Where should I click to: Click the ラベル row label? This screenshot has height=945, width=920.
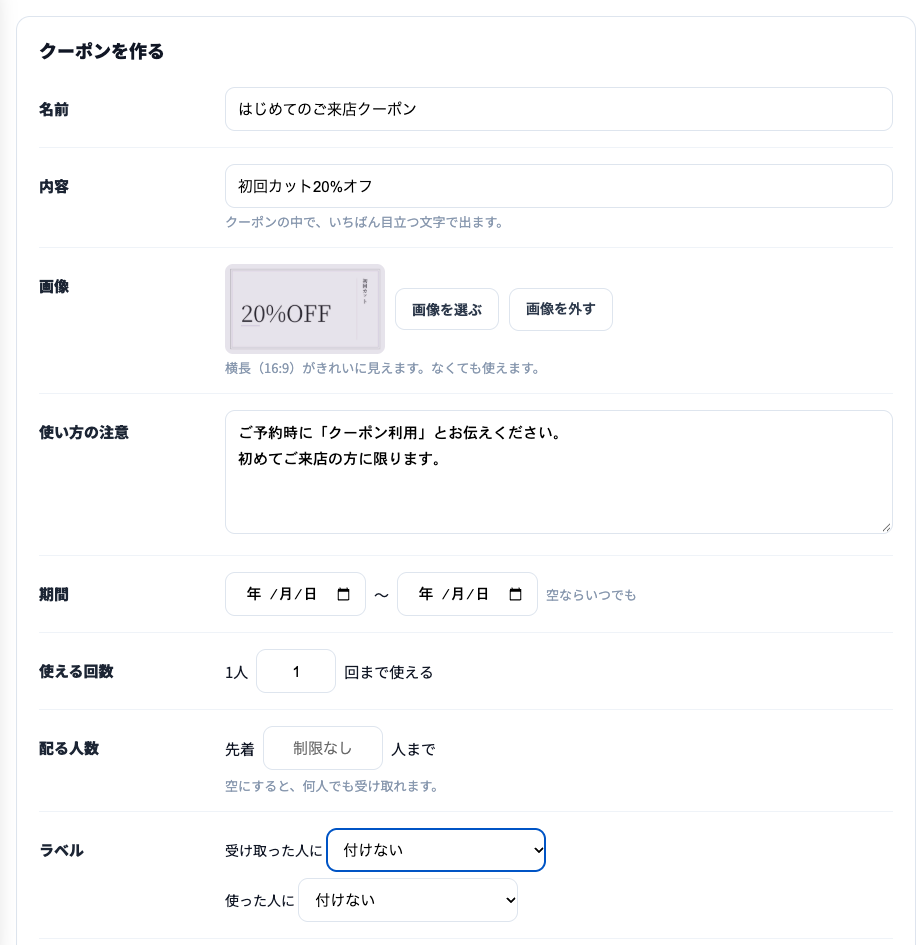coord(61,850)
